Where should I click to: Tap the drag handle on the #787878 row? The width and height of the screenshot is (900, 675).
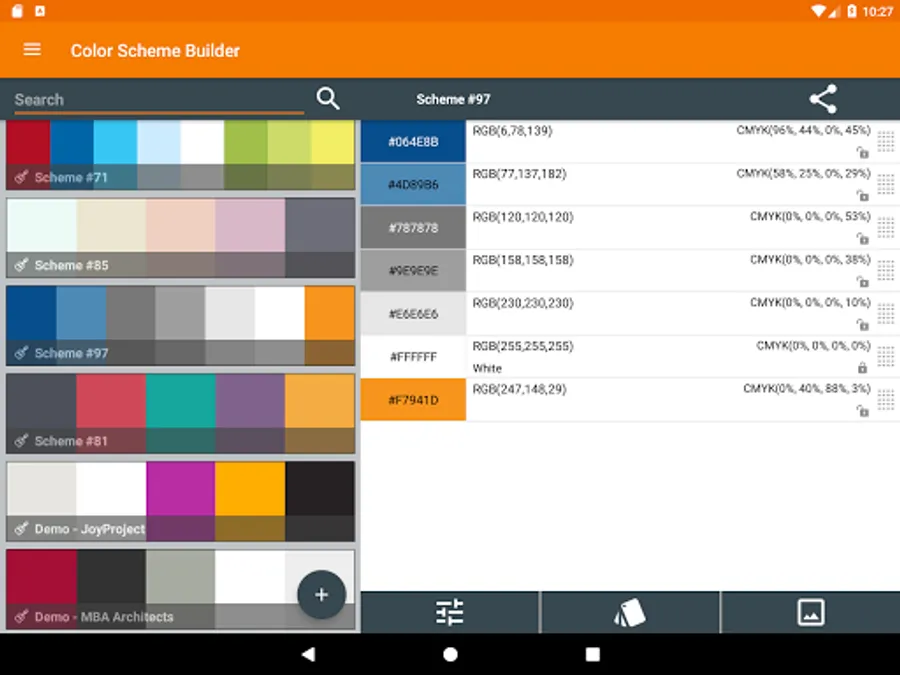[x=886, y=227]
